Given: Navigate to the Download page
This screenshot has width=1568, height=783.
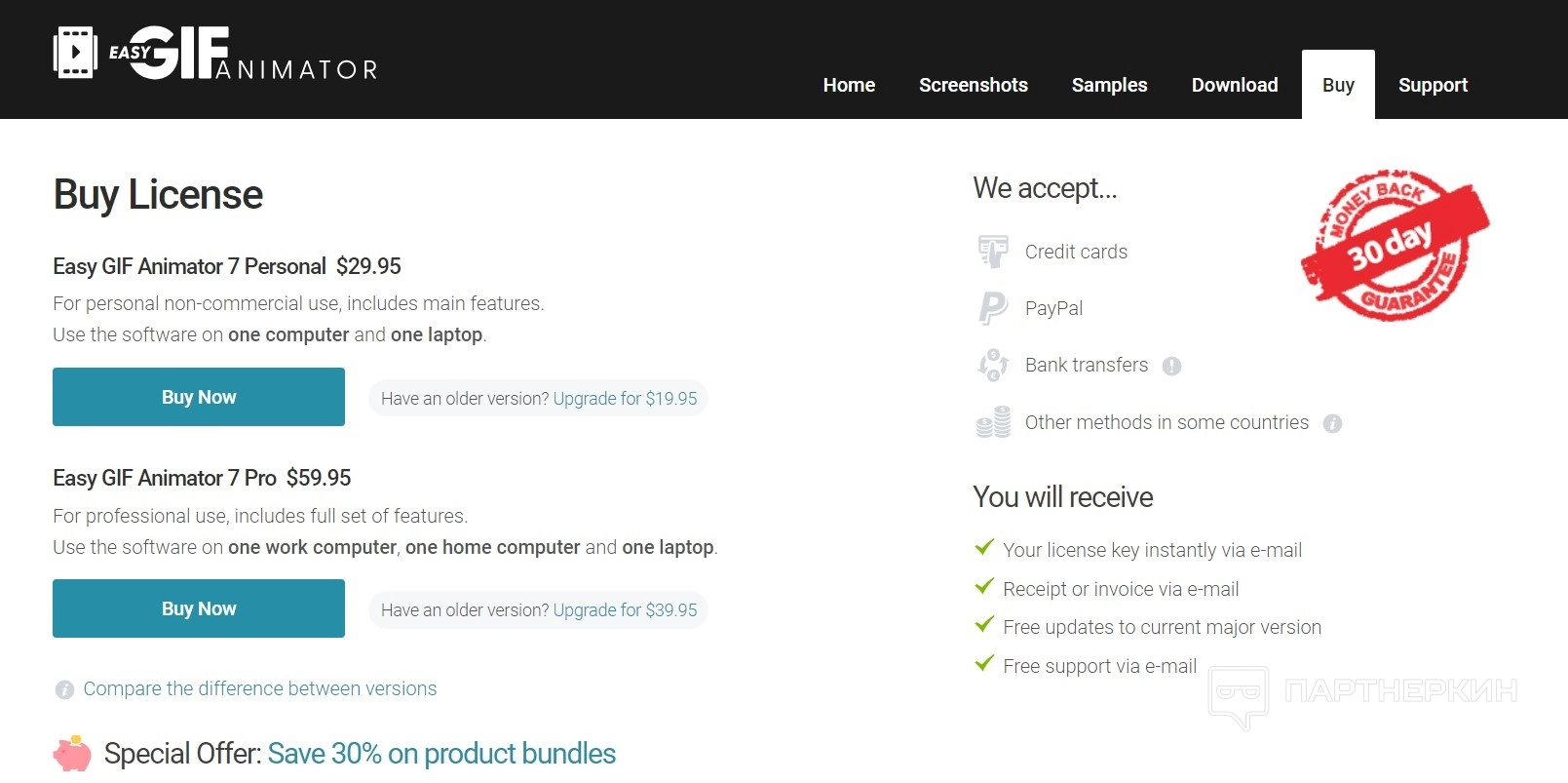Looking at the screenshot, I should [1234, 85].
